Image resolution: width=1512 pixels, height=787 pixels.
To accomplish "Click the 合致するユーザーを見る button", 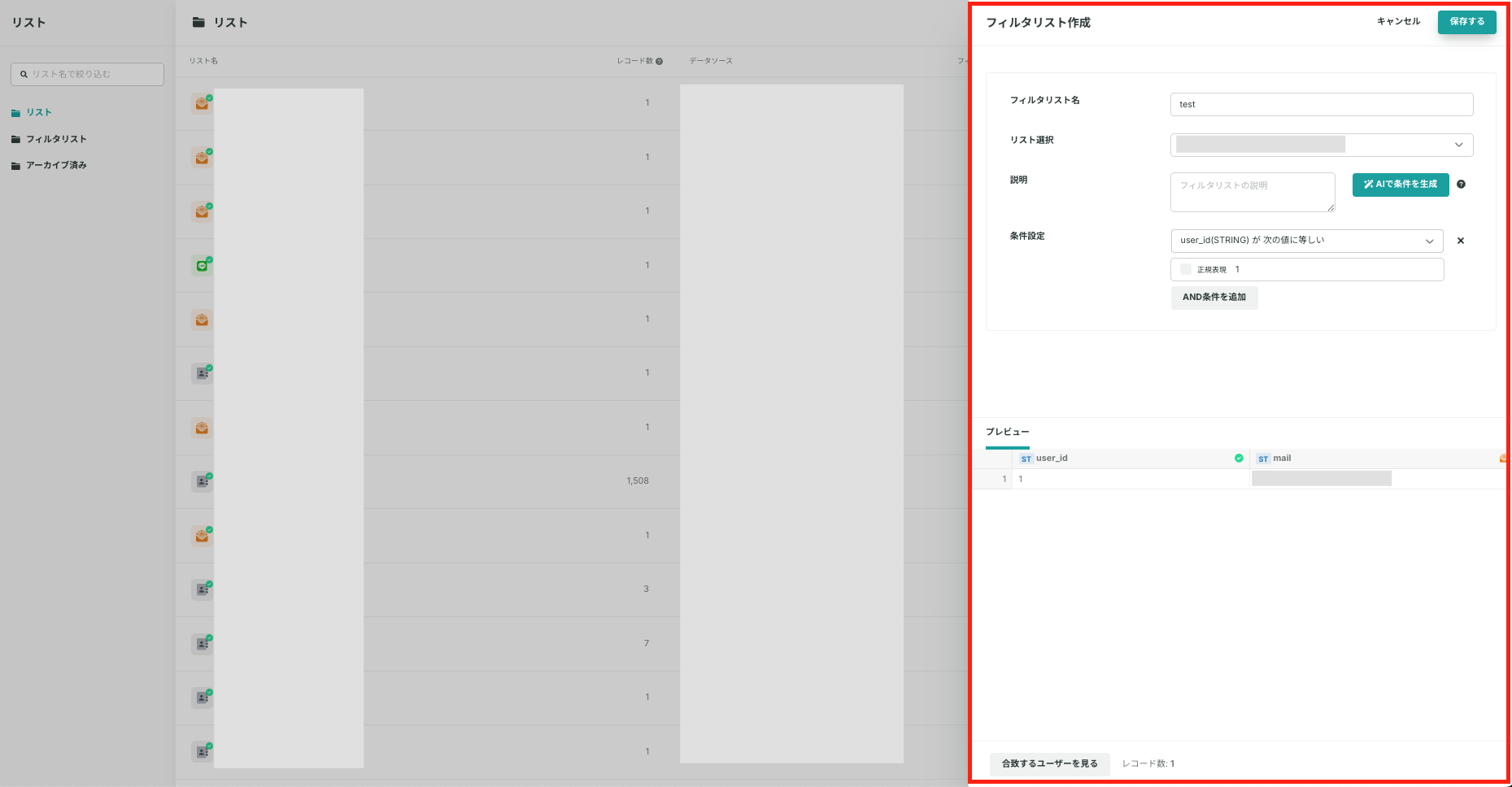I will [x=1050, y=764].
